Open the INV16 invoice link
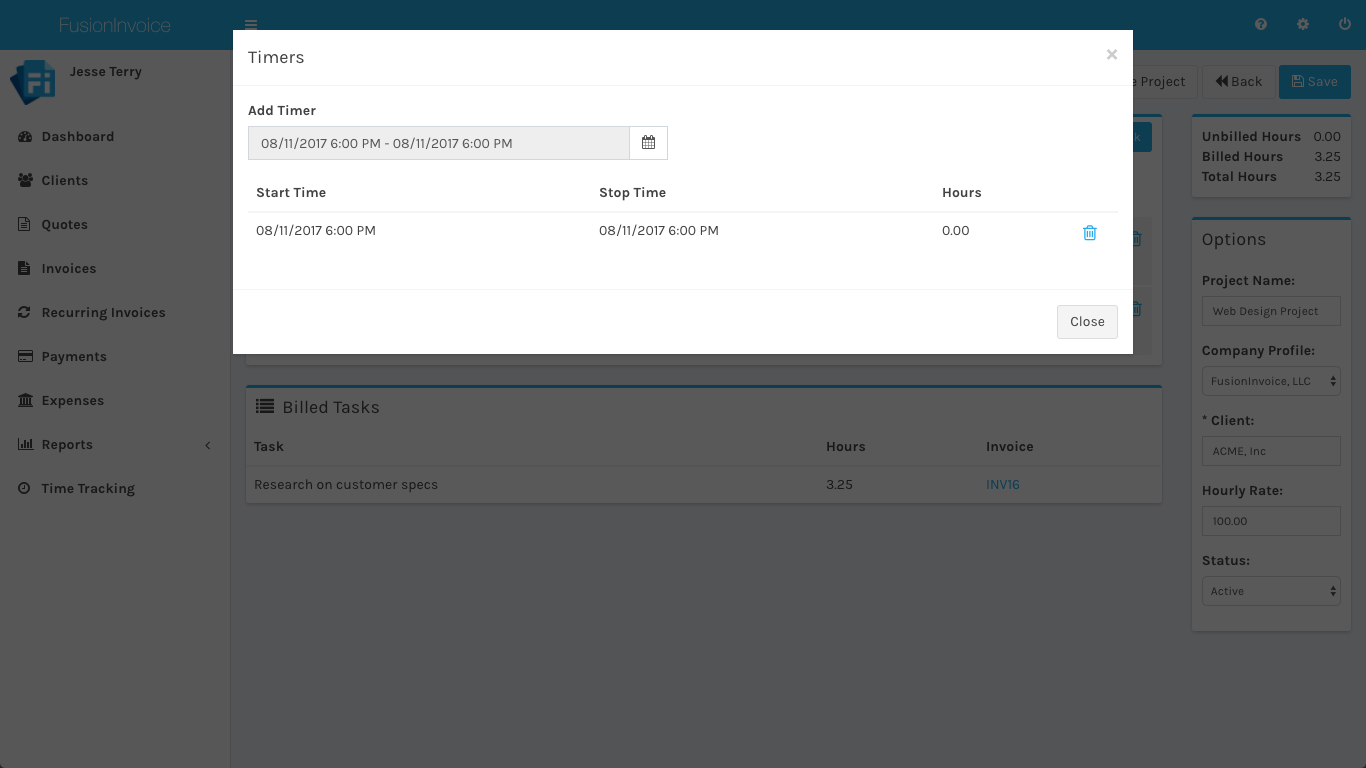 coord(1002,485)
